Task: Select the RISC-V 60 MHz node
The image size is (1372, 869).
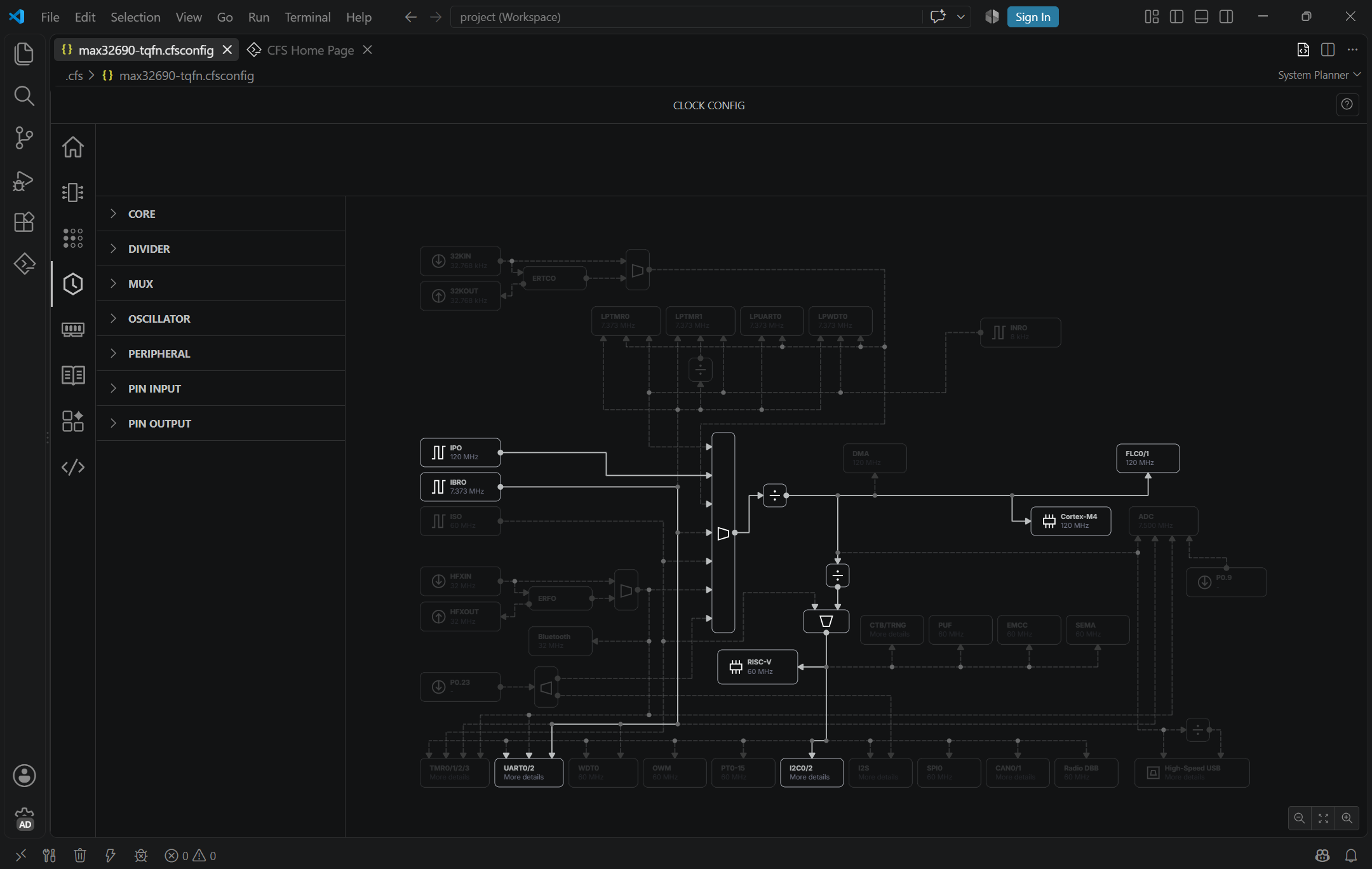Action: [757, 667]
